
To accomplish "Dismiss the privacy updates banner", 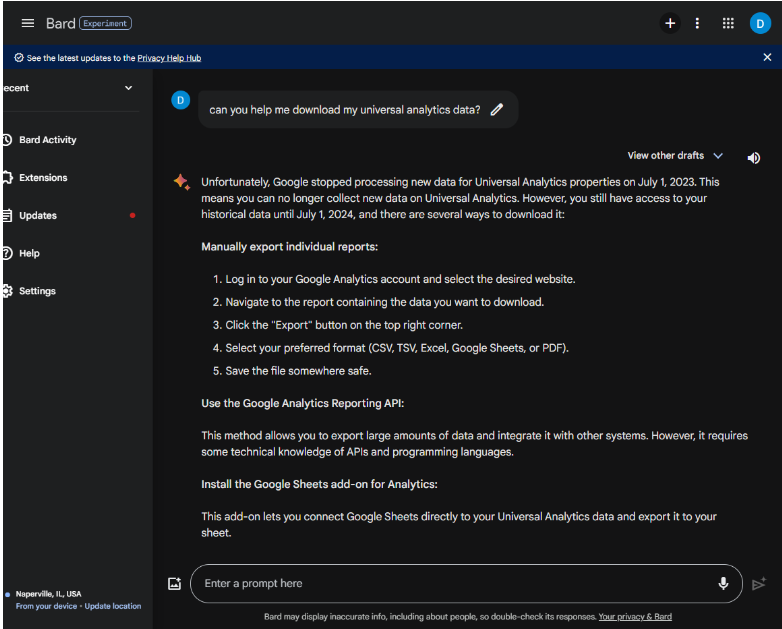I will (767, 57).
